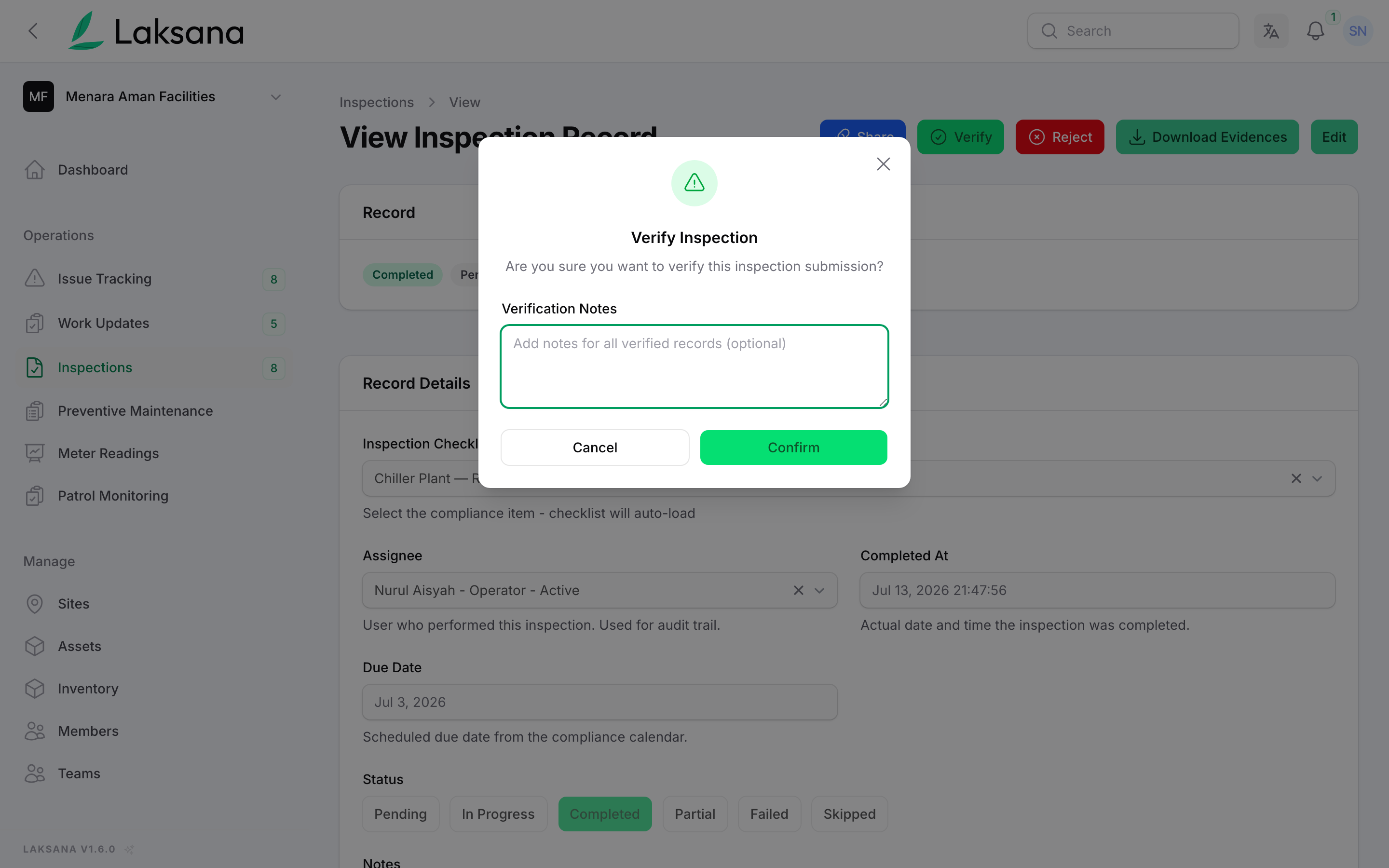Viewport: 1389px width, 868px height.
Task: Click the Patrol Monitoring icon
Action: click(x=34, y=496)
